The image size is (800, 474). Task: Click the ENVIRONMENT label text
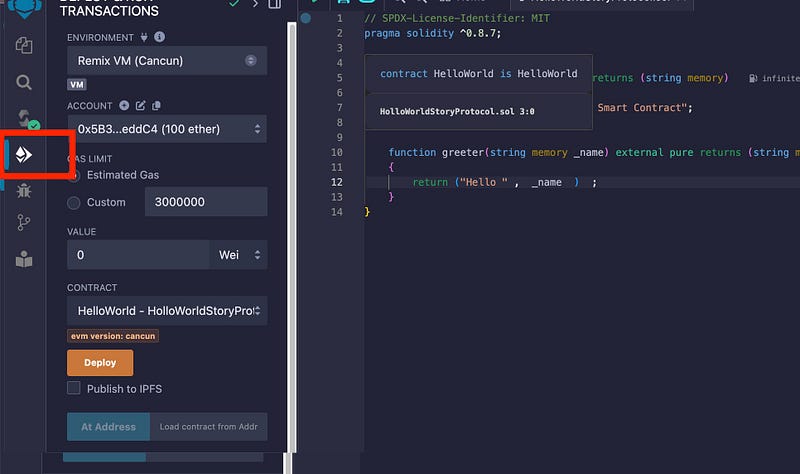pyautogui.click(x=100, y=38)
